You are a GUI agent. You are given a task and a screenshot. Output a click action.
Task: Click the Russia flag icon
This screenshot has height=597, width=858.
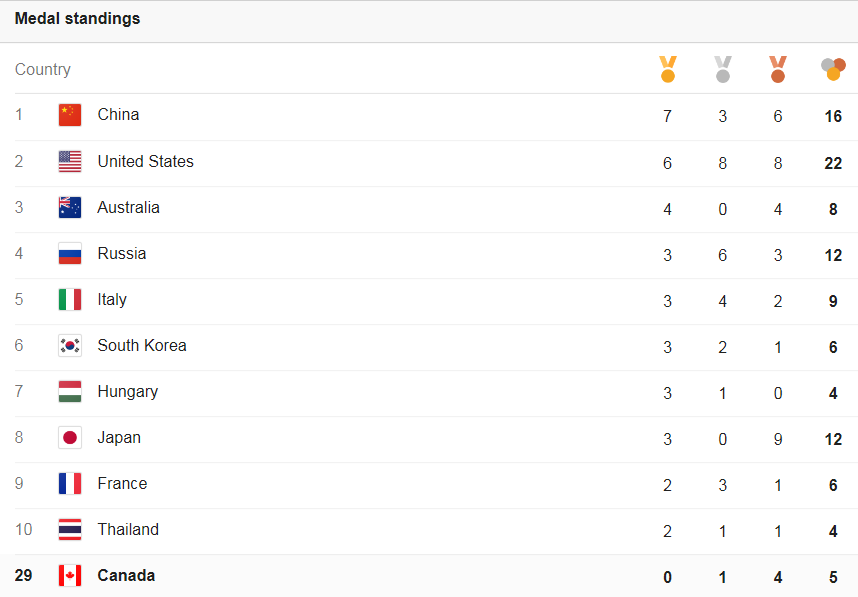(70, 253)
